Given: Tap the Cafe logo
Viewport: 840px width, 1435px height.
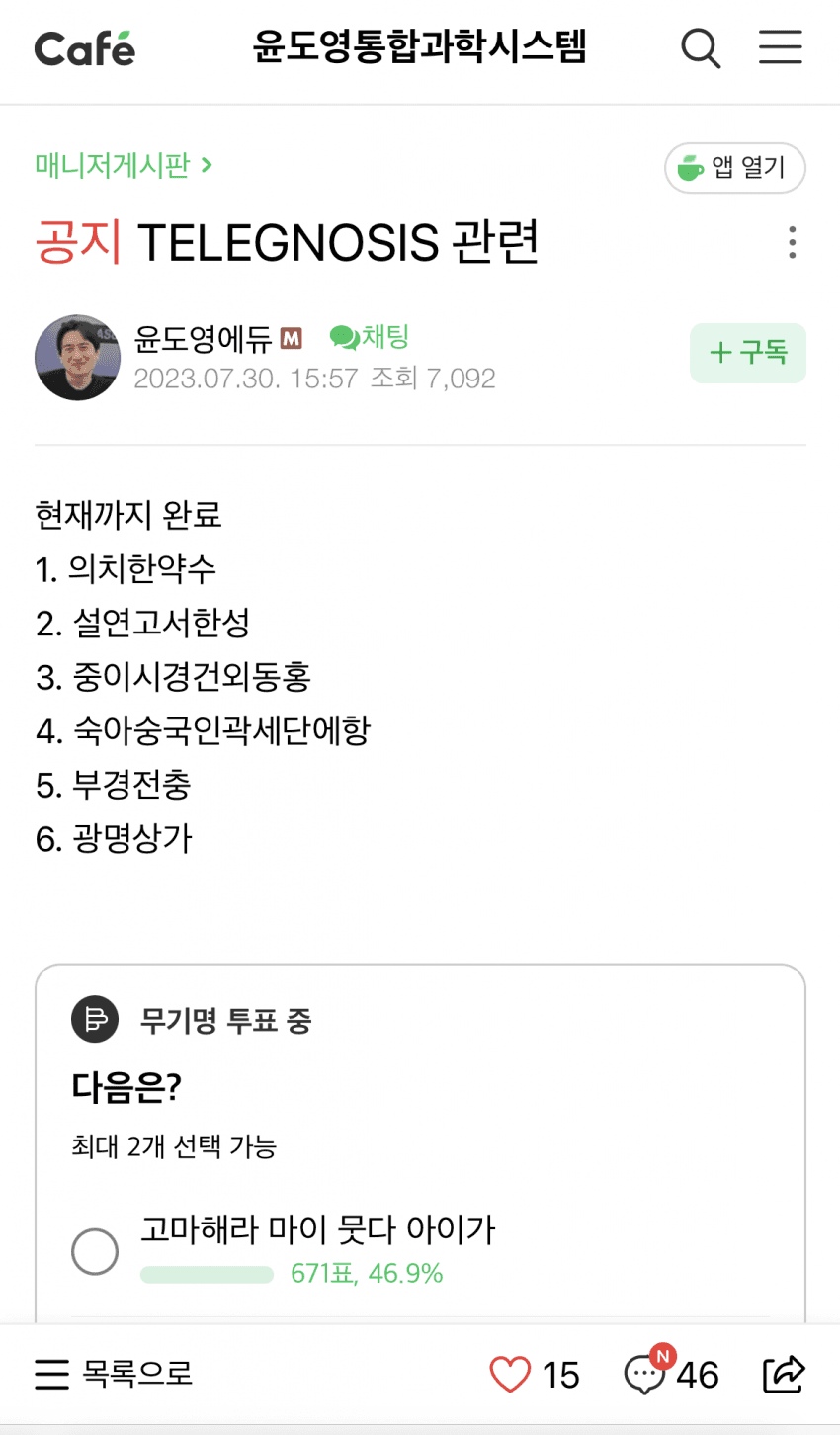Looking at the screenshot, I should (84, 48).
